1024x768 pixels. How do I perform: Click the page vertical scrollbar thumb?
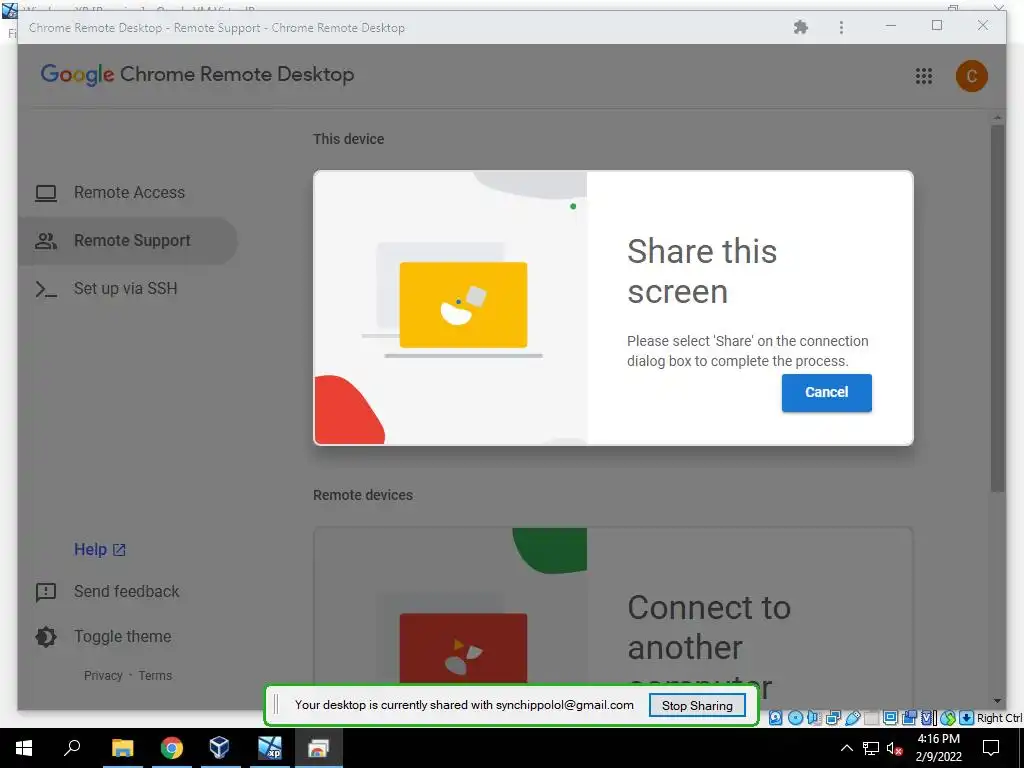(997, 307)
